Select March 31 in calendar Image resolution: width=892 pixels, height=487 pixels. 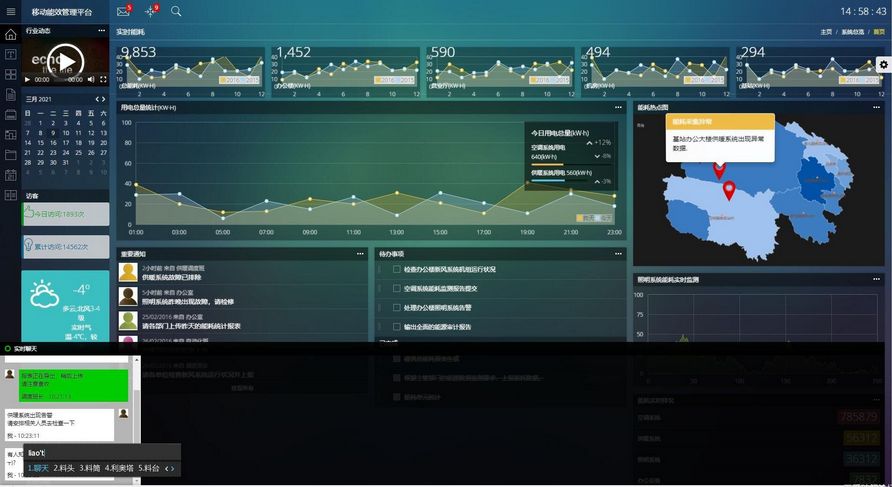click(66, 162)
